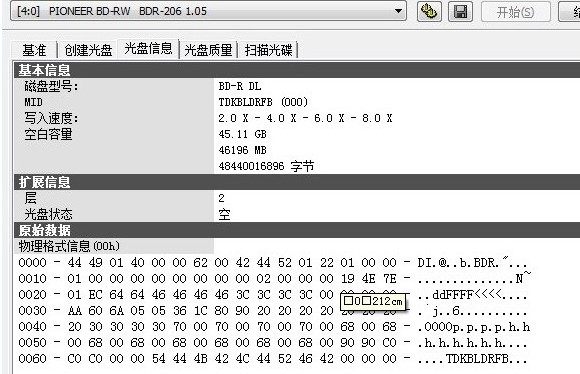
Task: Select the 46196 MB value
Action: pyautogui.click(x=242, y=150)
